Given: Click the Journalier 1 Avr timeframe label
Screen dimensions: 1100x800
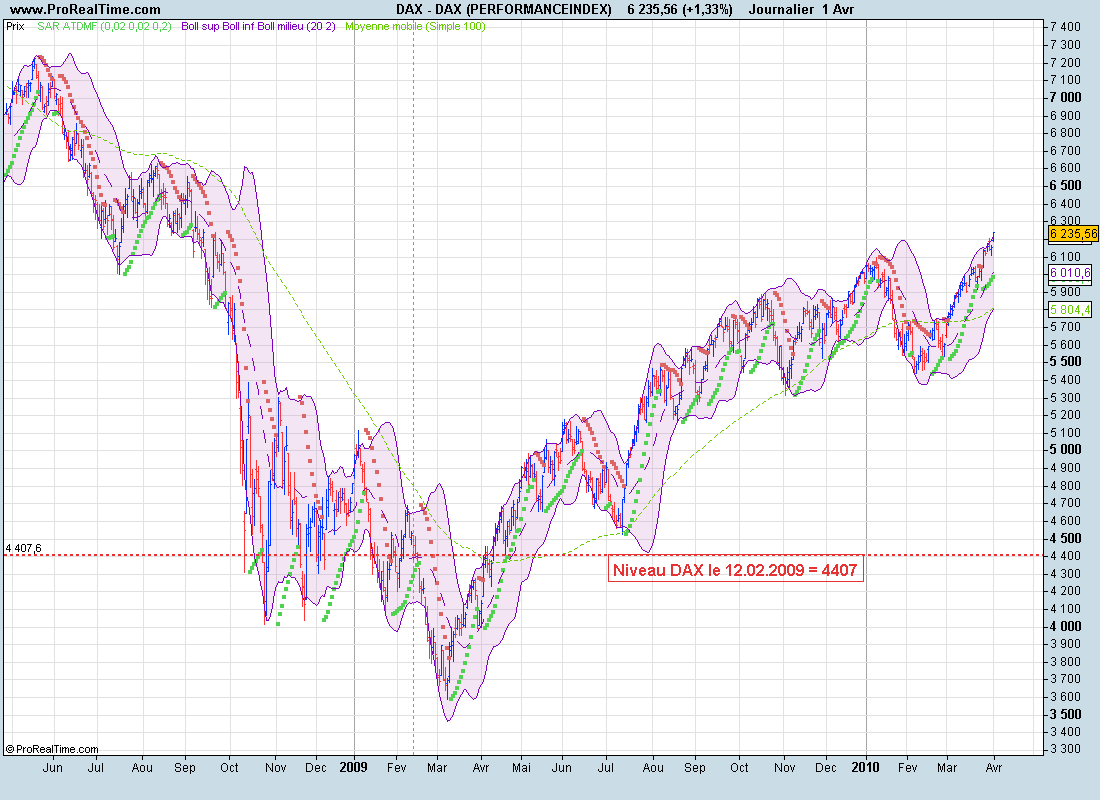Looking at the screenshot, I should click(x=801, y=9).
